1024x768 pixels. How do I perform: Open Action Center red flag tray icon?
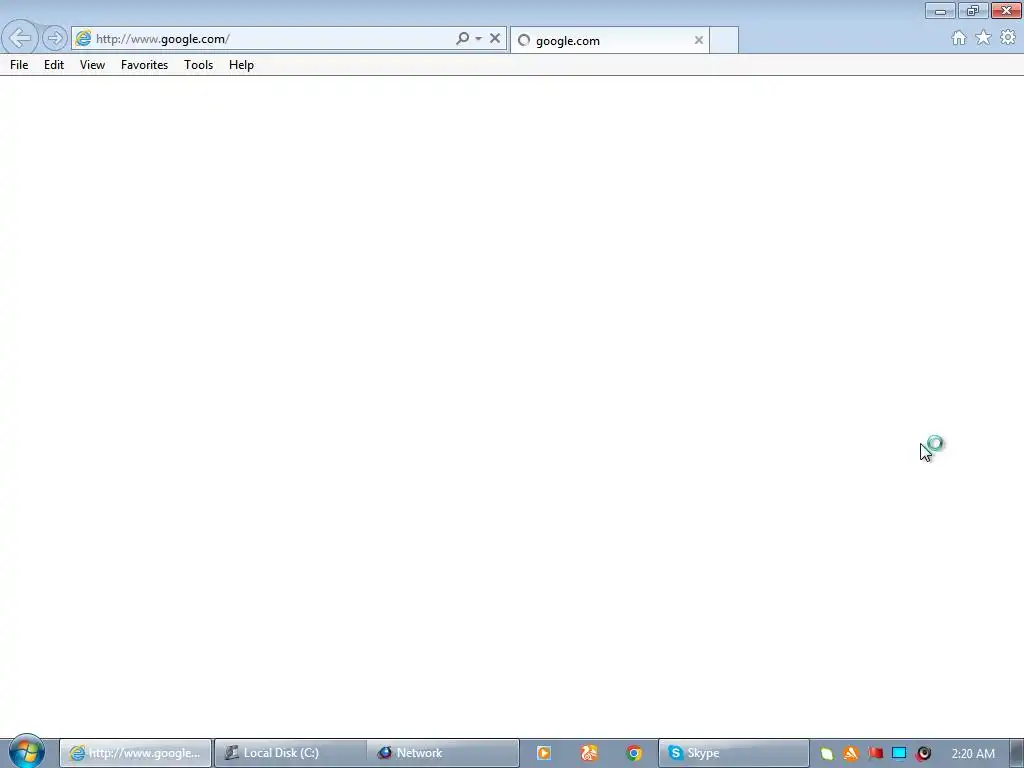tap(875, 754)
